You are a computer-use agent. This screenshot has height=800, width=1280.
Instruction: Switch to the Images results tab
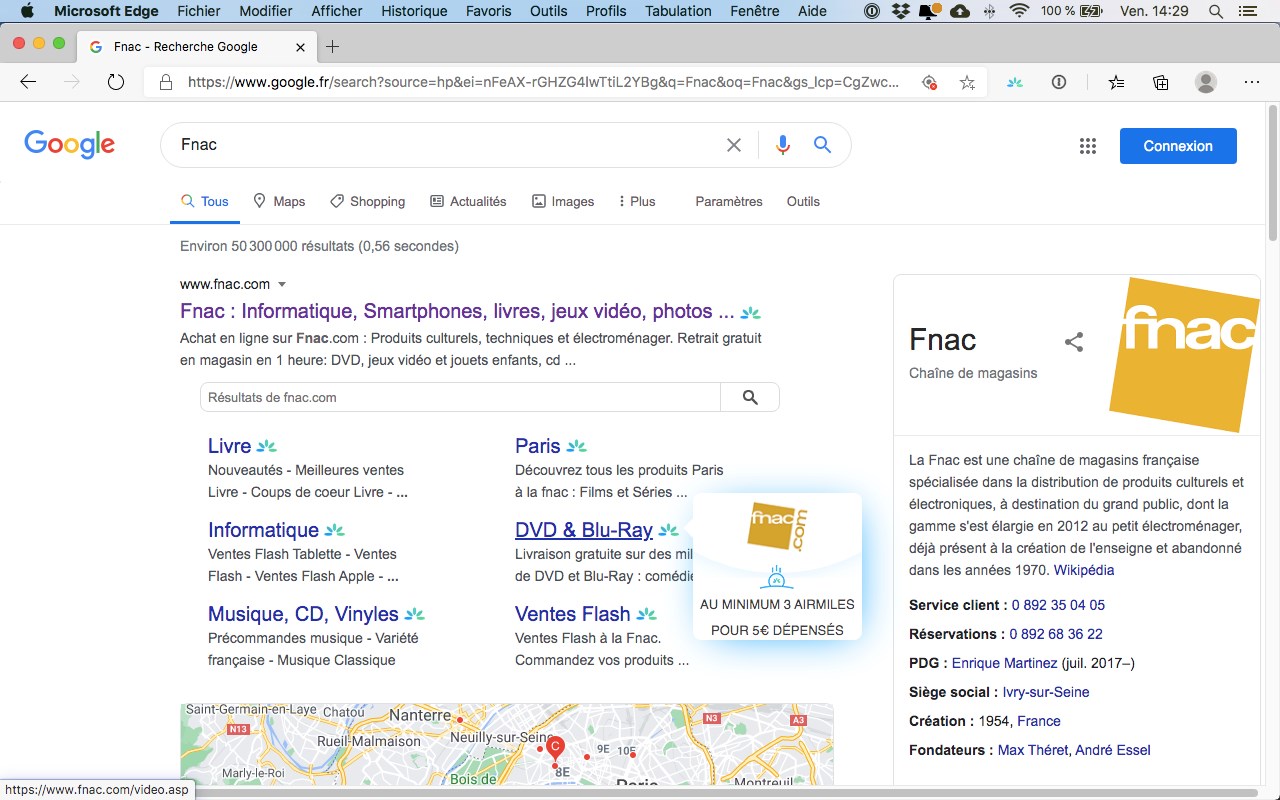point(563,201)
